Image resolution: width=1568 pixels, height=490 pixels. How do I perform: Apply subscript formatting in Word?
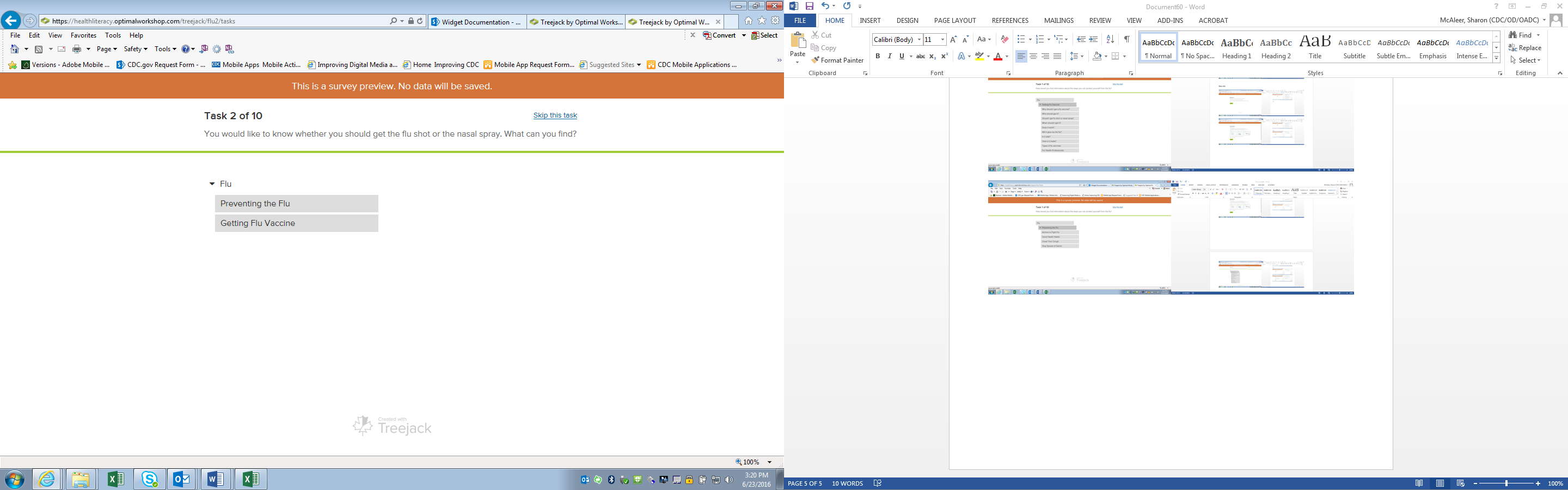(933, 57)
